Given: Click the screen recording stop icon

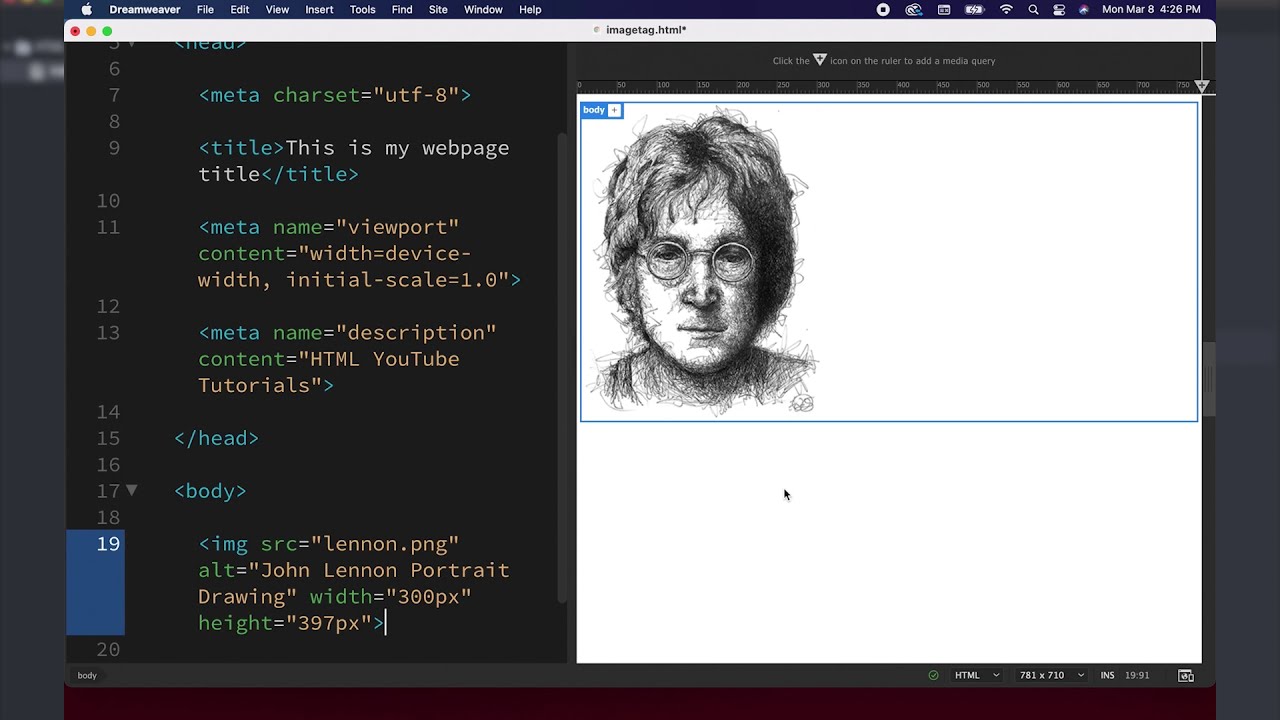Looking at the screenshot, I should click(883, 9).
